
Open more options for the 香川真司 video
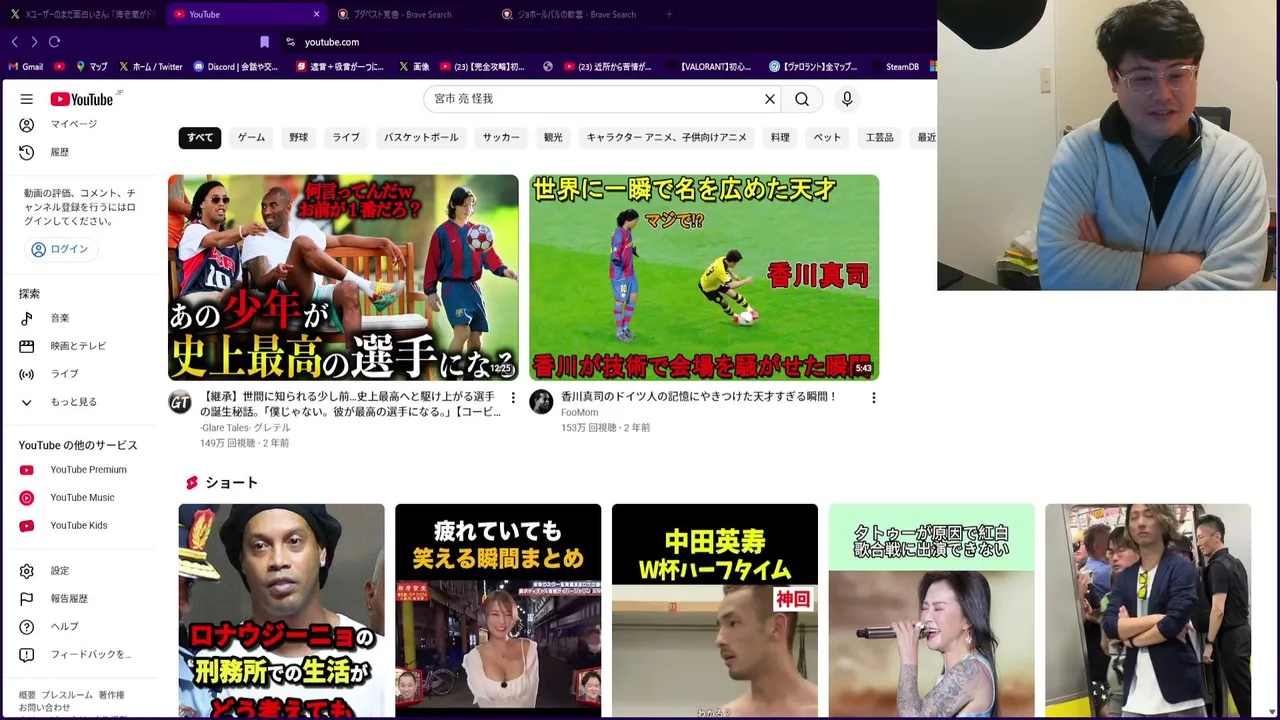pos(873,398)
